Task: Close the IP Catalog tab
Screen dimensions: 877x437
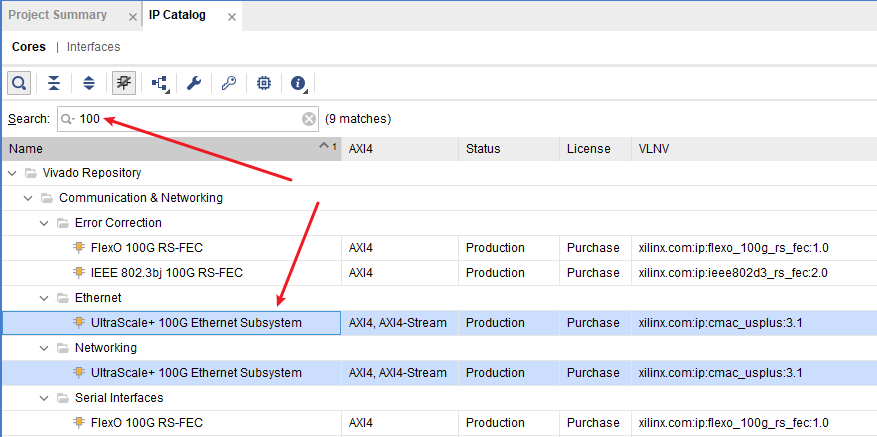Action: (x=232, y=16)
